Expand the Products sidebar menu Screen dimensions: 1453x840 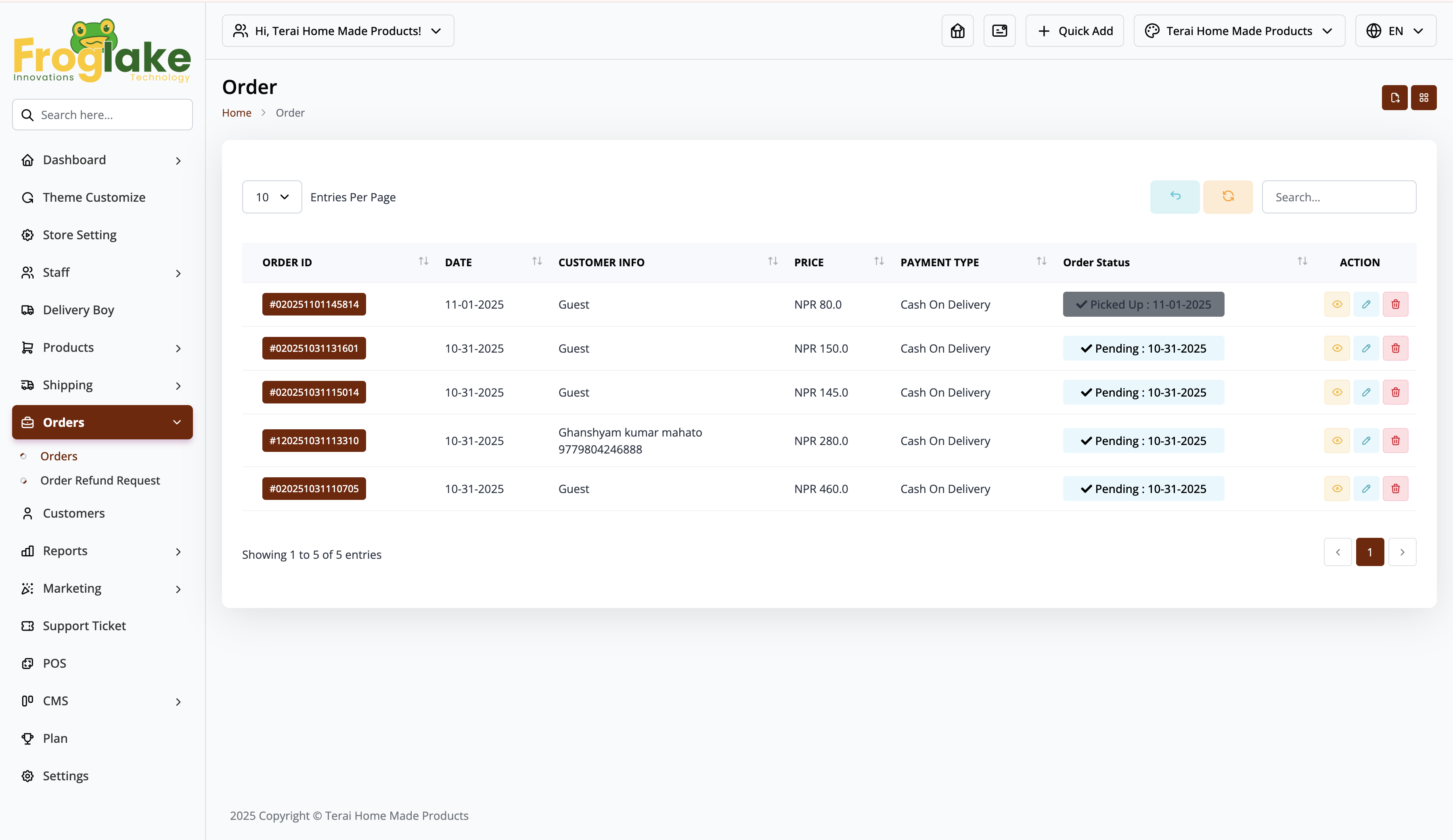pos(102,348)
